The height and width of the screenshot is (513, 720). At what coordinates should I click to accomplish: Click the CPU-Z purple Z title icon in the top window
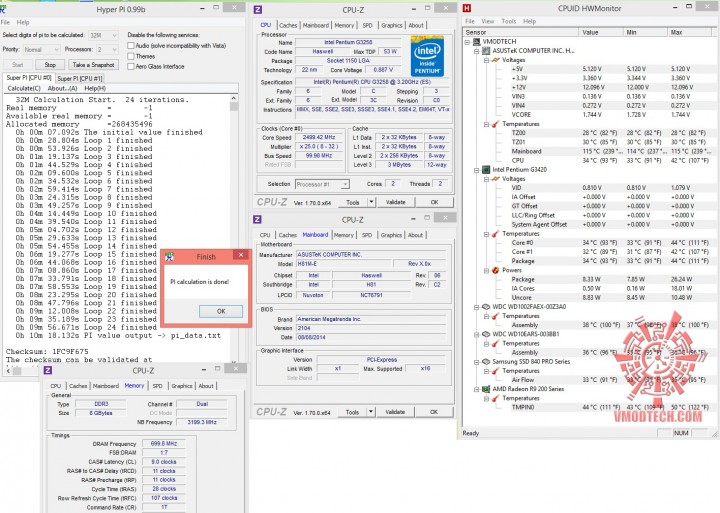click(x=258, y=10)
